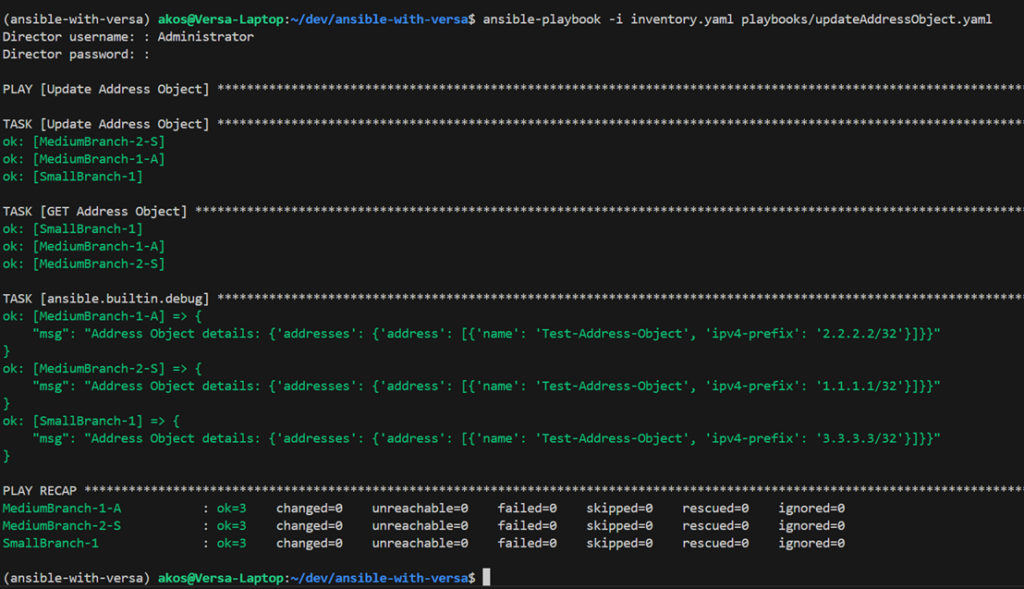Click the '3.3.3.3/32' ipv4-prefix value

click(859, 438)
